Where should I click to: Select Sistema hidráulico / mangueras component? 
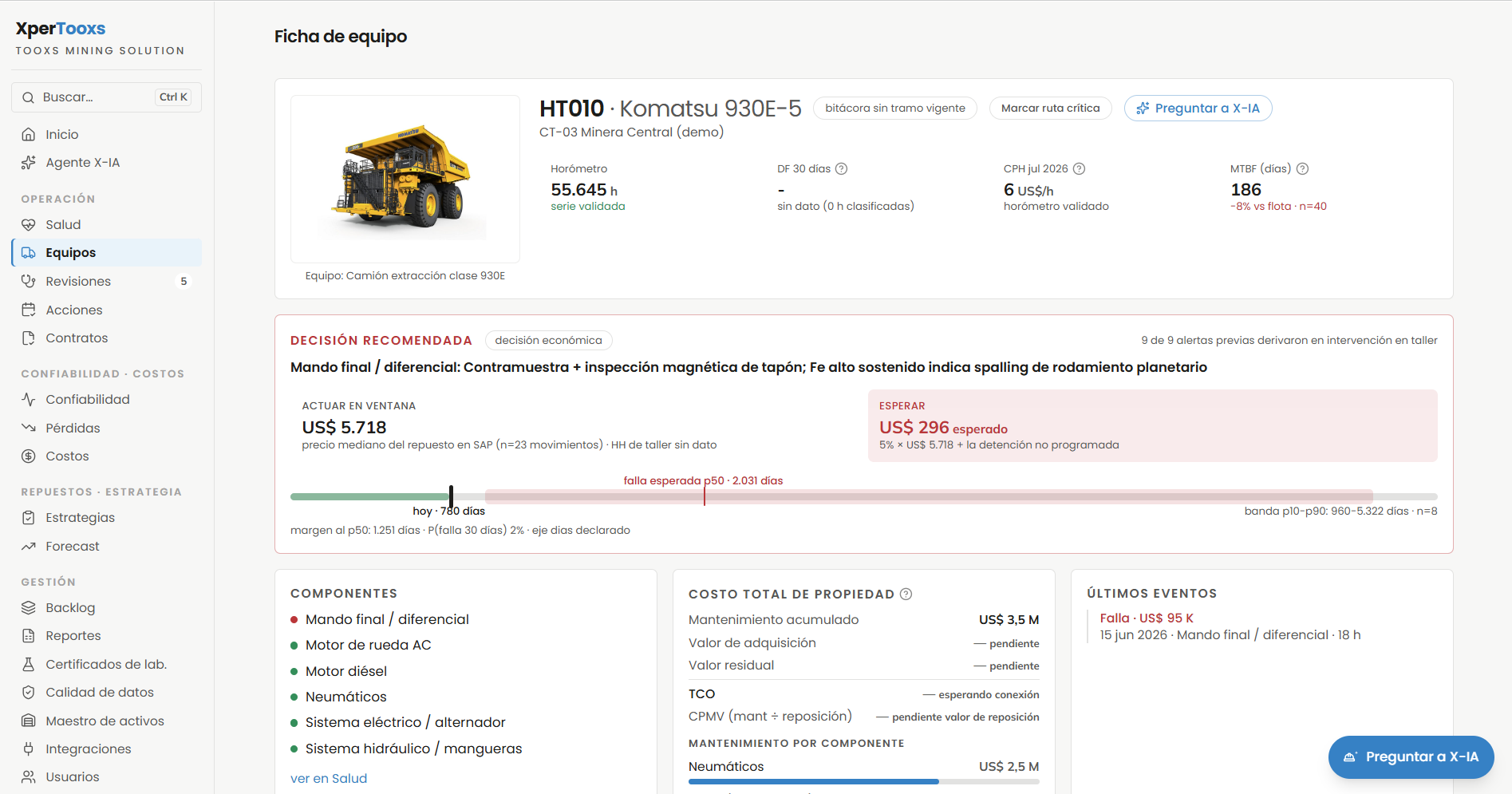(413, 749)
